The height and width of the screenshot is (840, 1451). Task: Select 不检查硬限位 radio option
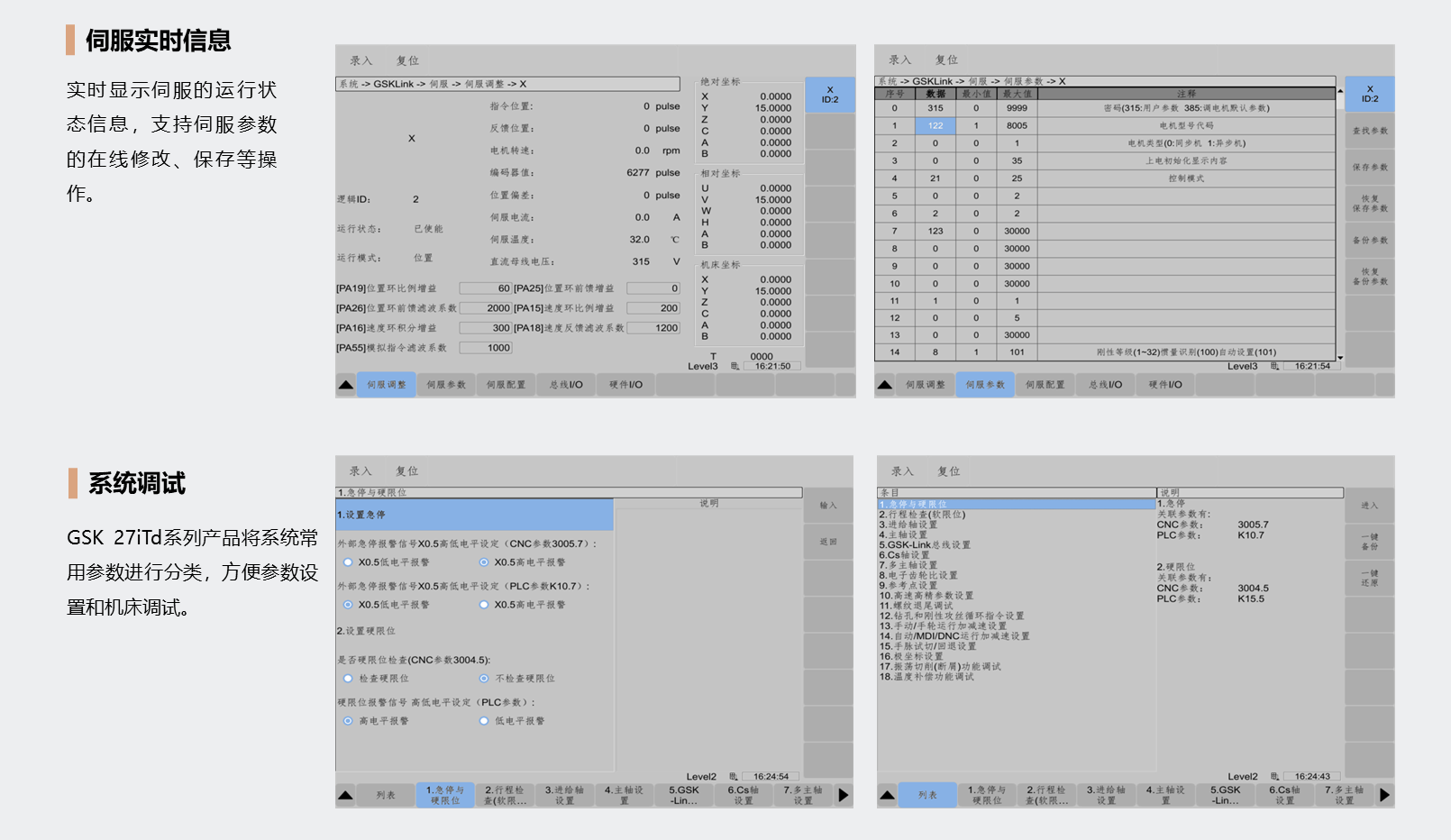tap(484, 679)
